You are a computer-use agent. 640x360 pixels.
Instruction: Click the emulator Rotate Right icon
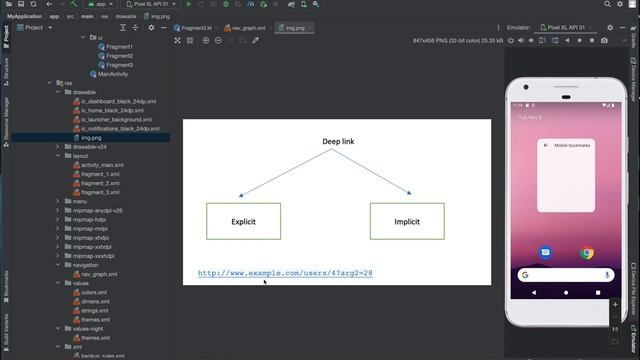coord(555,40)
